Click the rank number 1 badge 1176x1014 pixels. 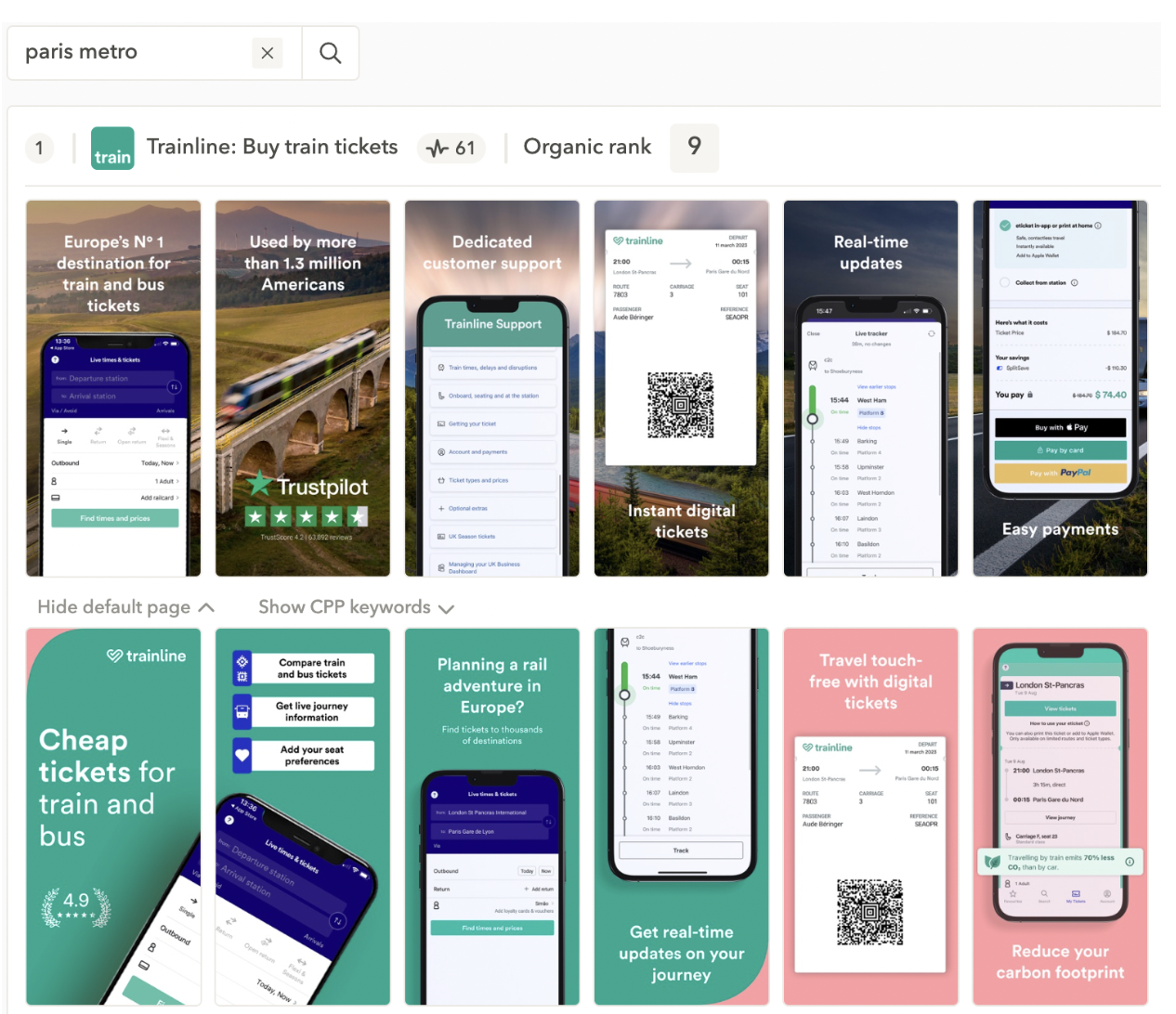coord(39,148)
